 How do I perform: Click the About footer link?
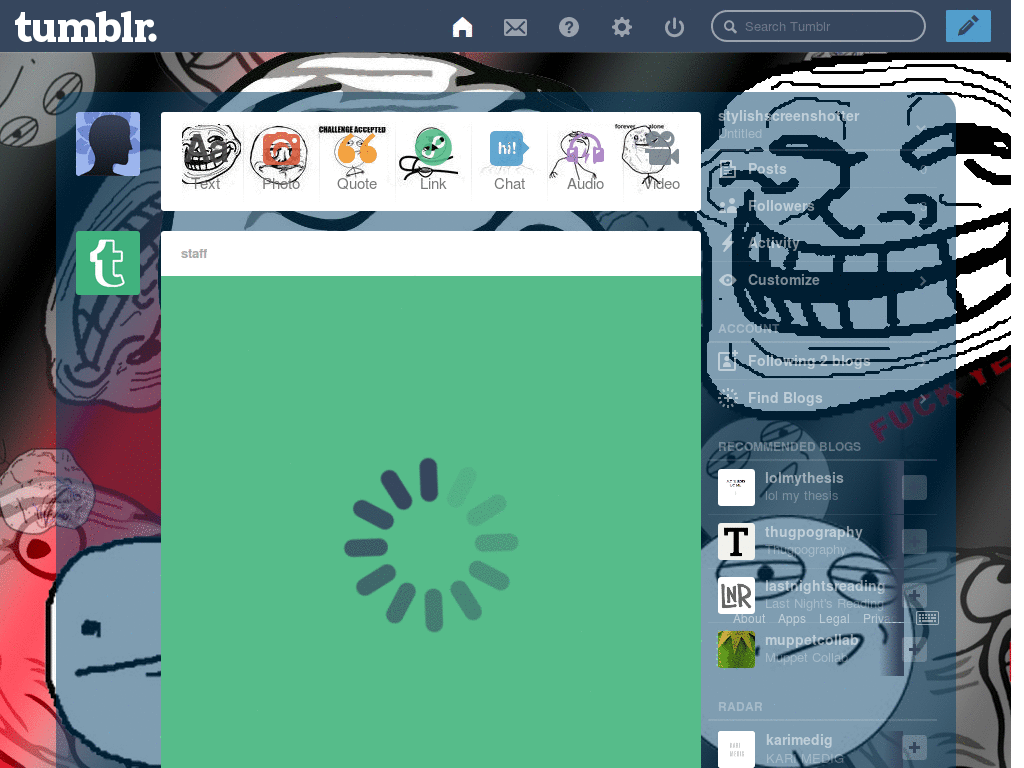click(x=749, y=618)
